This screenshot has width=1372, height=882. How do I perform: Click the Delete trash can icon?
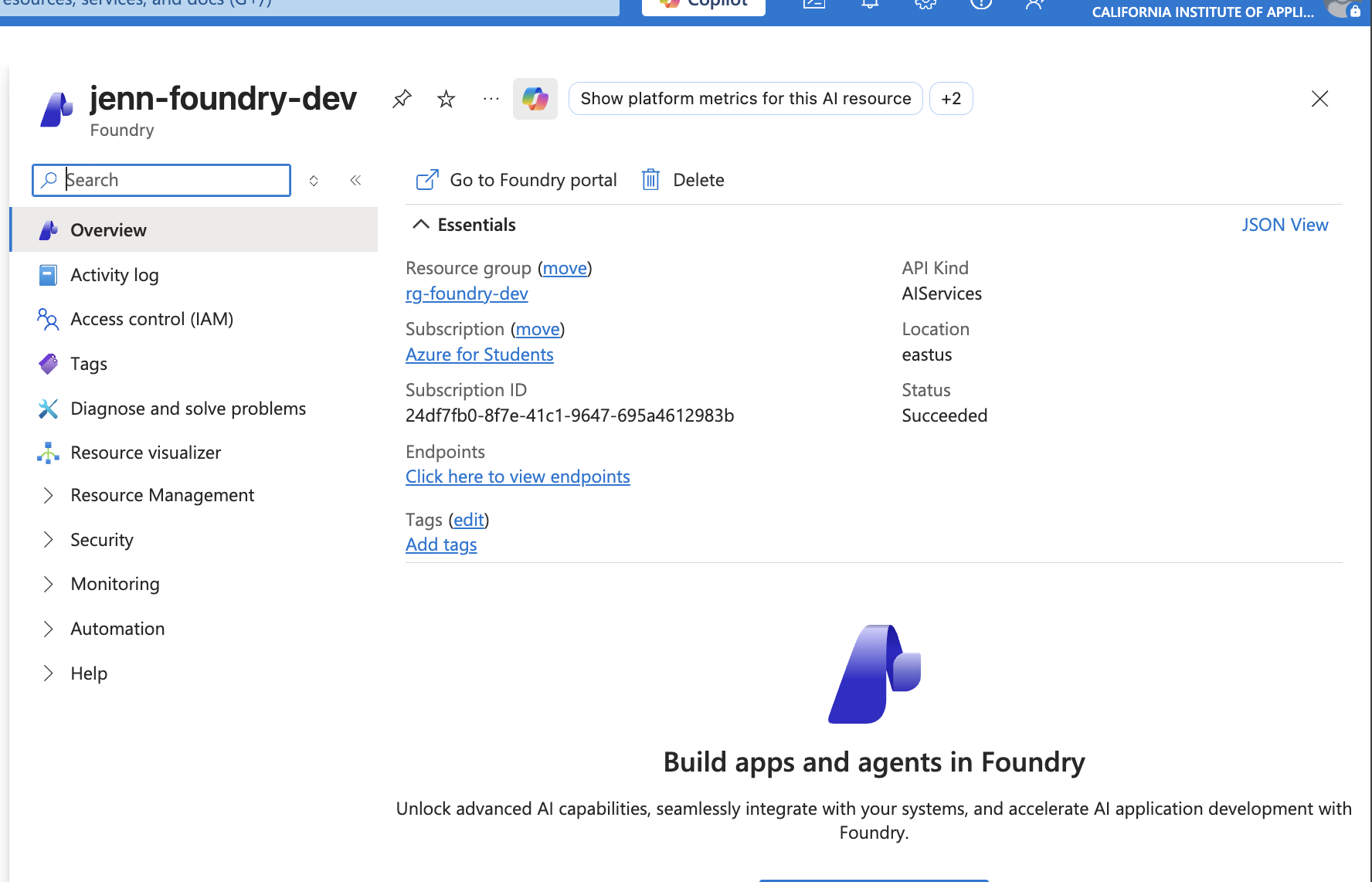pyautogui.click(x=651, y=180)
